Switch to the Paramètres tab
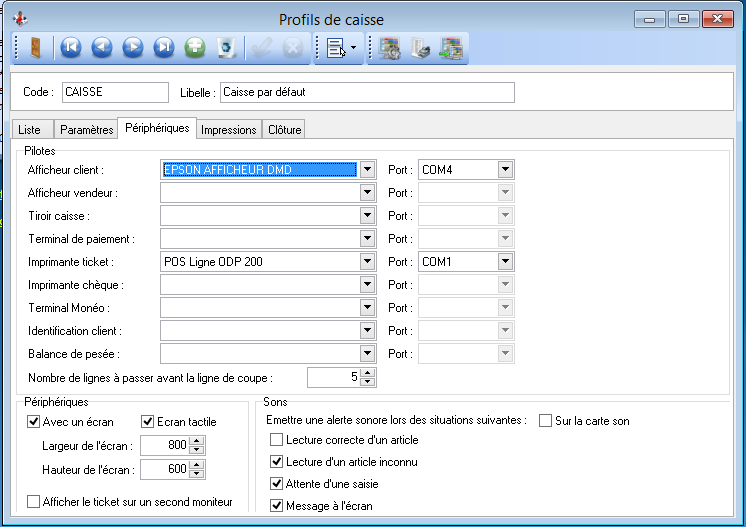This screenshot has width=746, height=527. pos(87,130)
